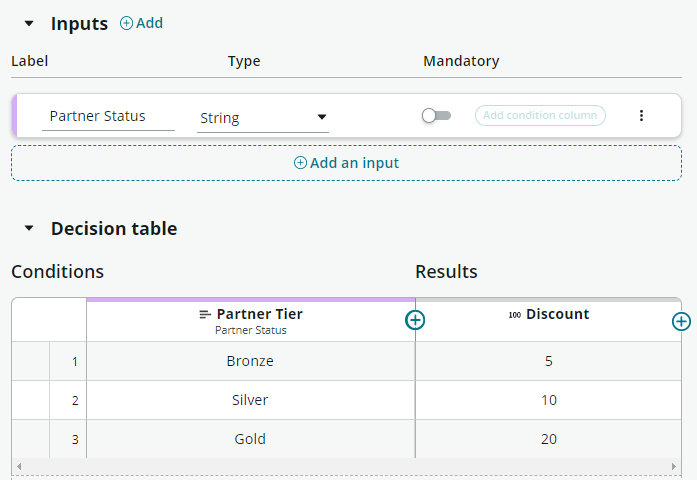
Task: Click the Type column header
Action: tap(244, 61)
